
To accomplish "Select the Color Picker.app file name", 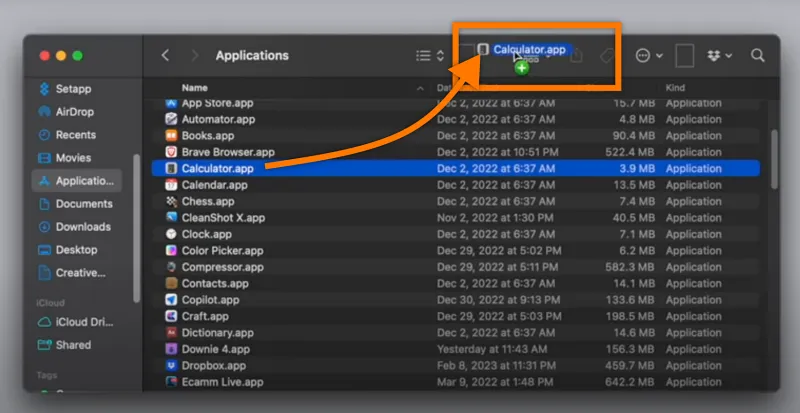I will 222,251.
